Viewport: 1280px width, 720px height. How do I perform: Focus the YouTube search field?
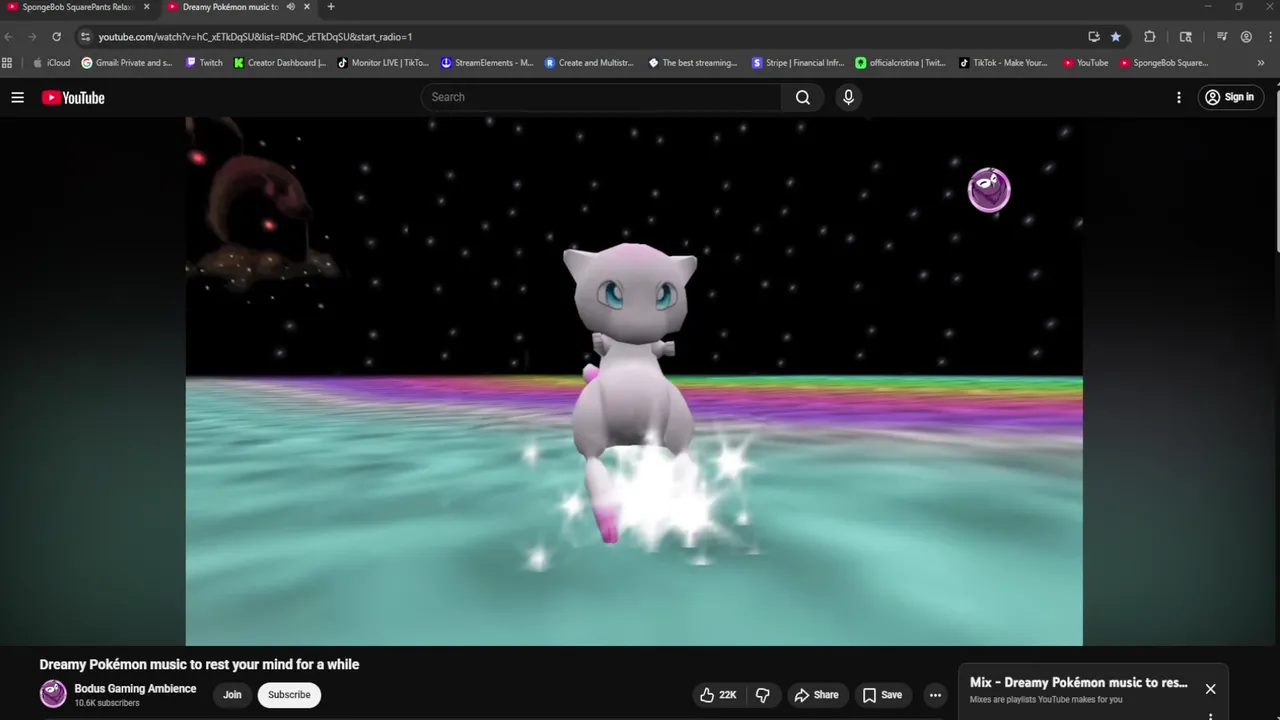[x=601, y=97]
